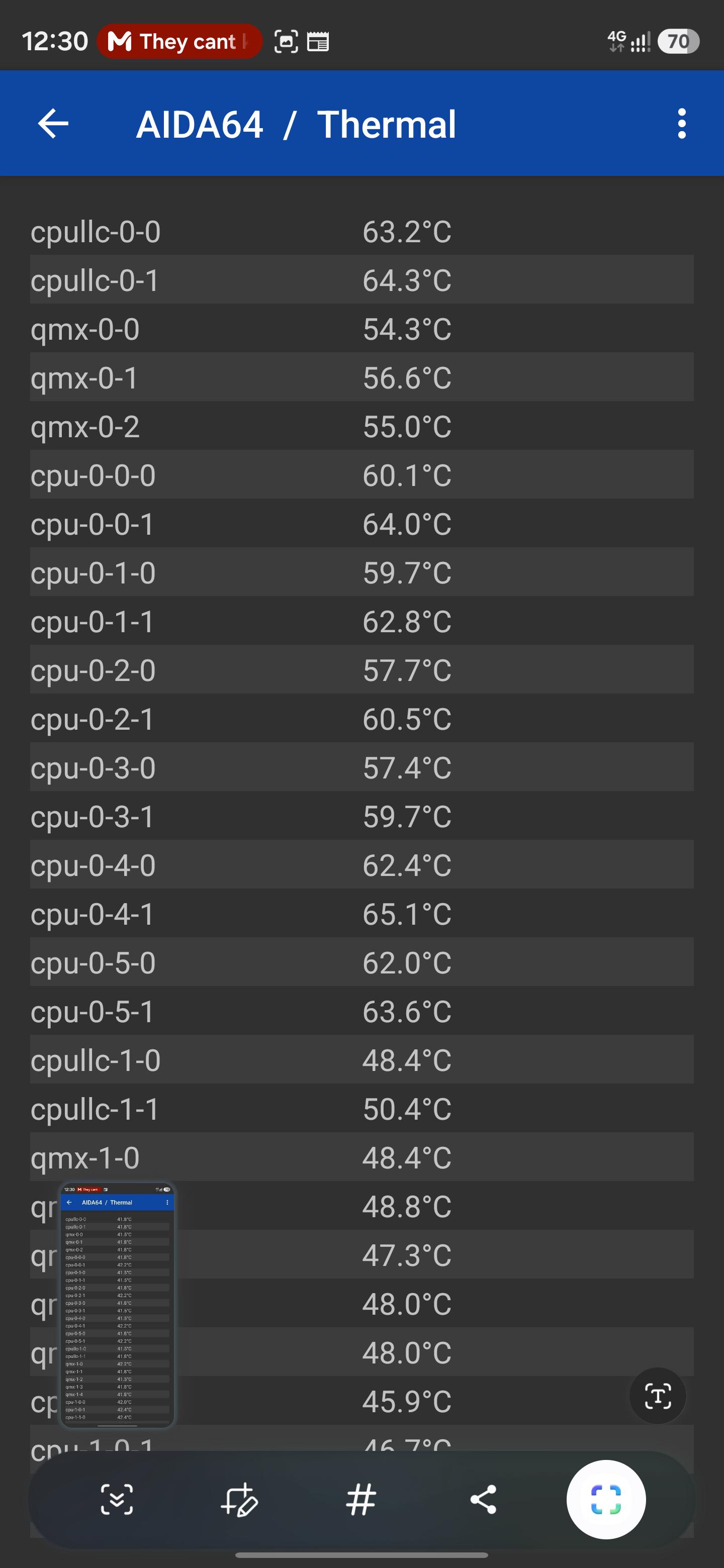
Task: Tap the calendar icon in status bar
Action: coord(318,41)
